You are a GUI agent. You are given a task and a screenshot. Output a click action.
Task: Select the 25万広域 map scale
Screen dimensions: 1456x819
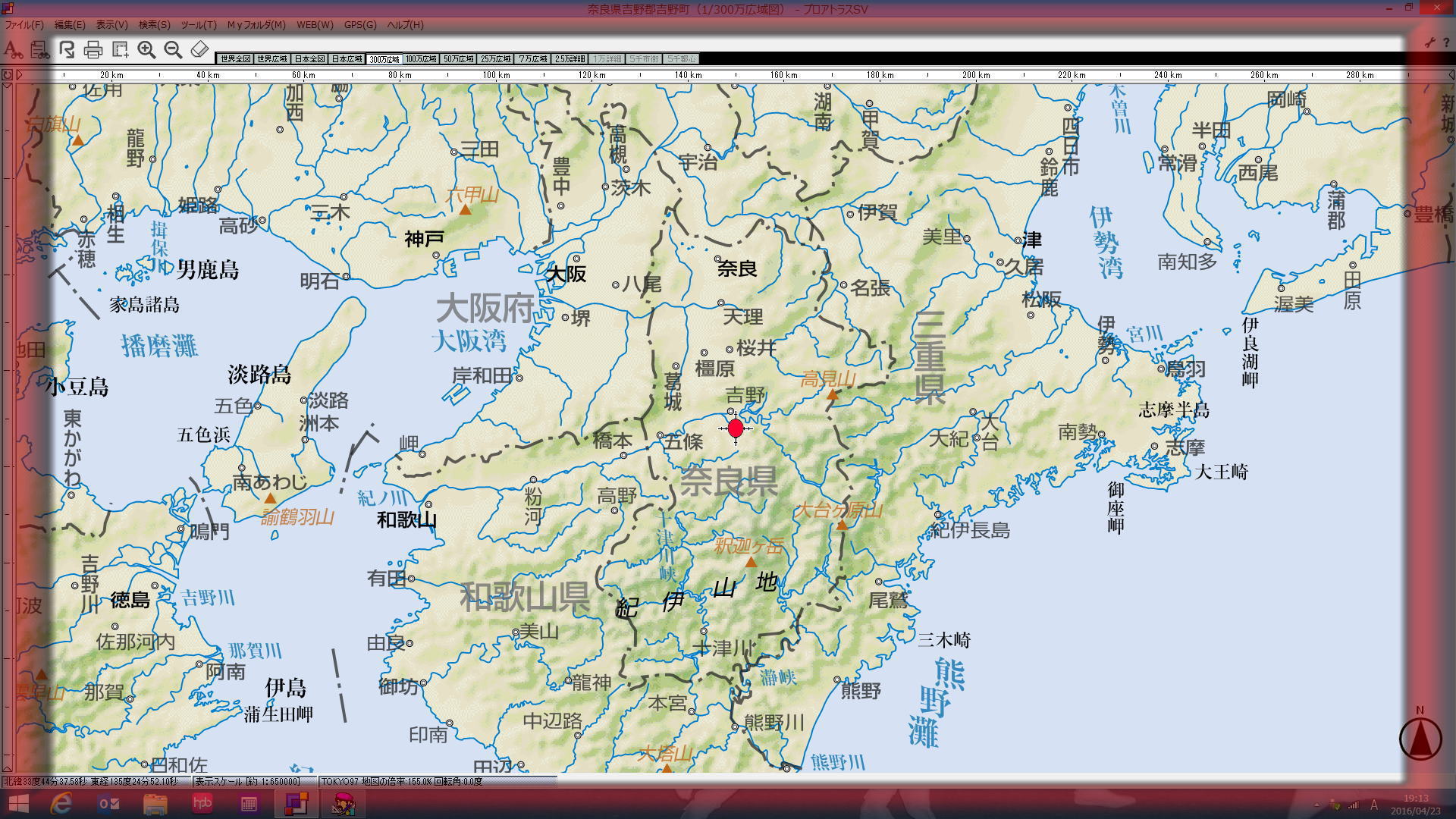495,59
